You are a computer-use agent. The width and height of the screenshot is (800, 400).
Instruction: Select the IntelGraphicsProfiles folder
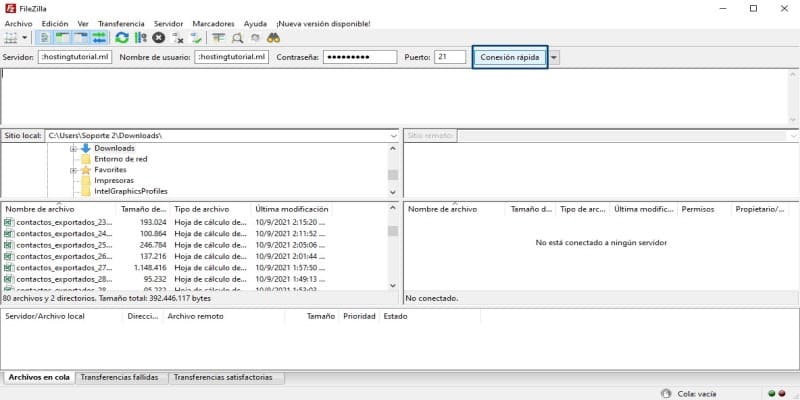pos(131,191)
